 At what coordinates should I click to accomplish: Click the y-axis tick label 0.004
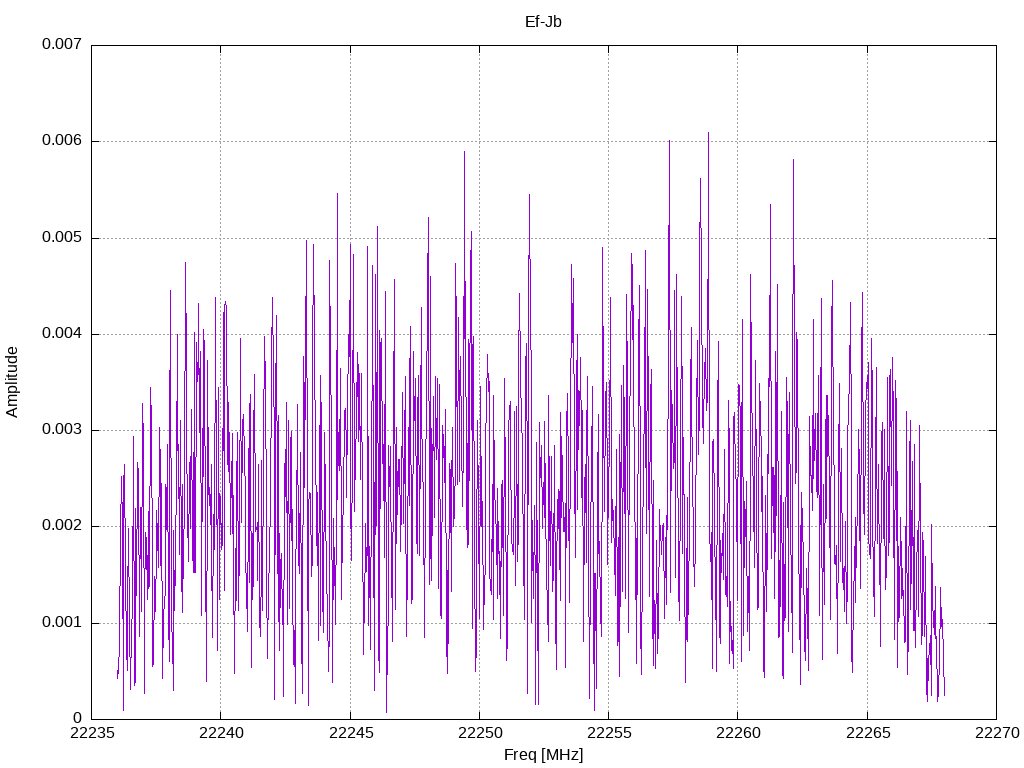pos(62,333)
